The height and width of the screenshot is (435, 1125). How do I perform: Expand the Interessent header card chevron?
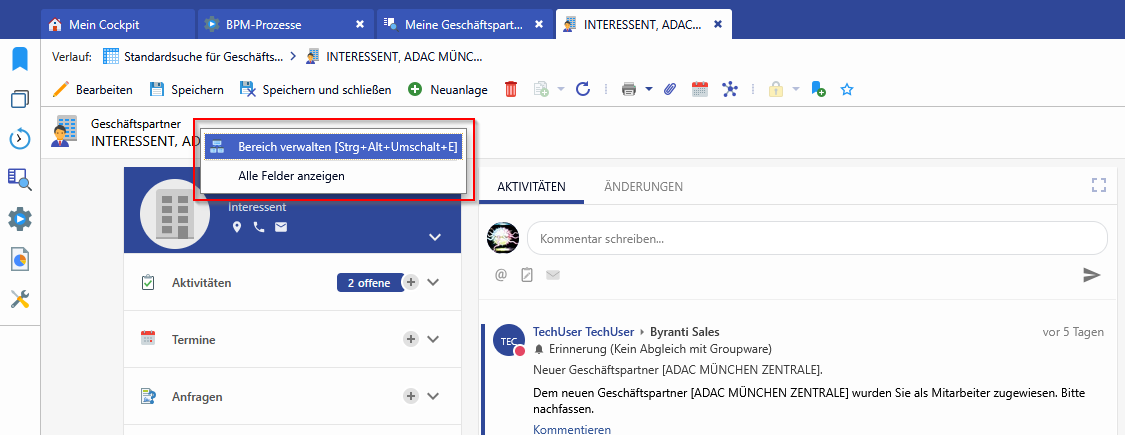click(x=434, y=237)
